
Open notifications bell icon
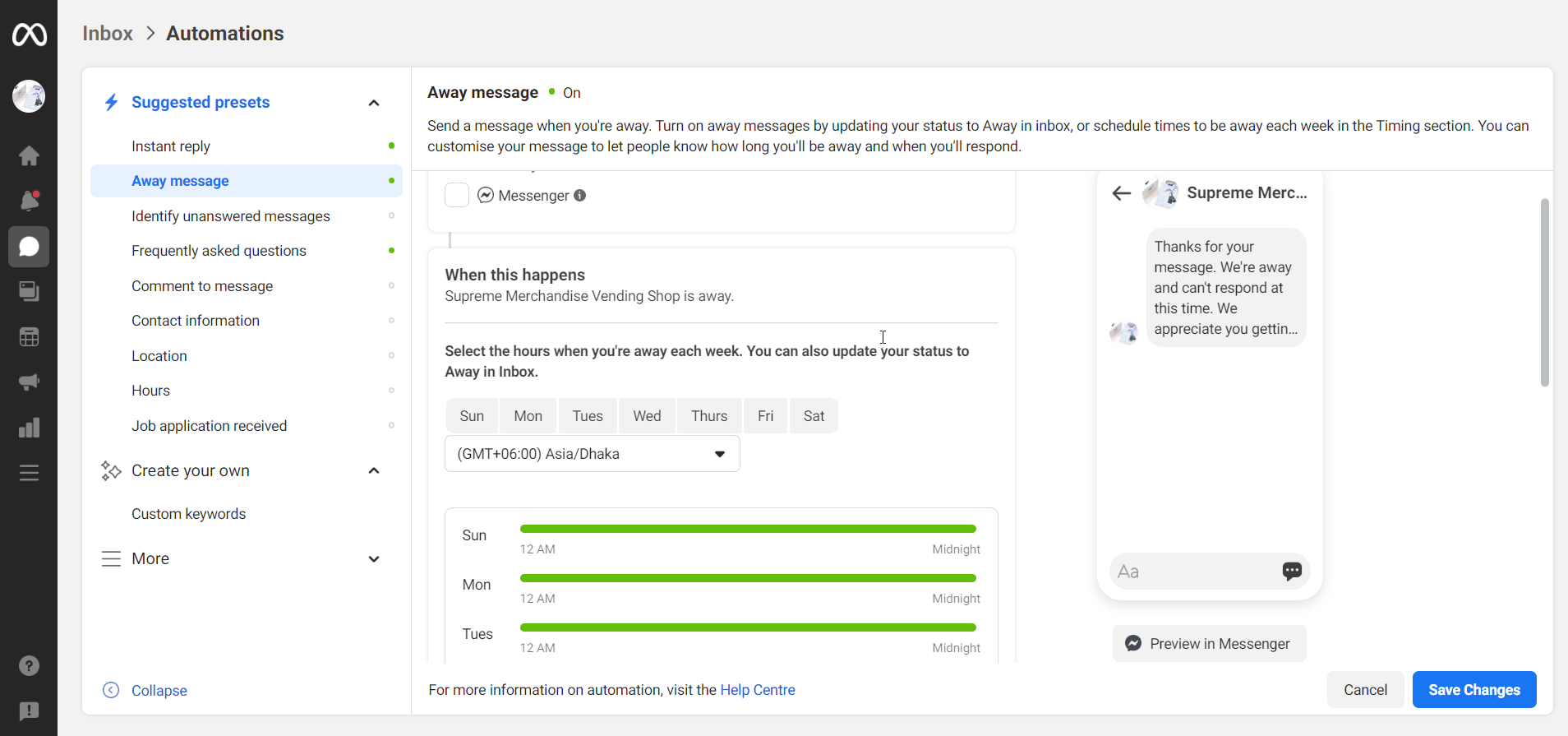(29, 201)
